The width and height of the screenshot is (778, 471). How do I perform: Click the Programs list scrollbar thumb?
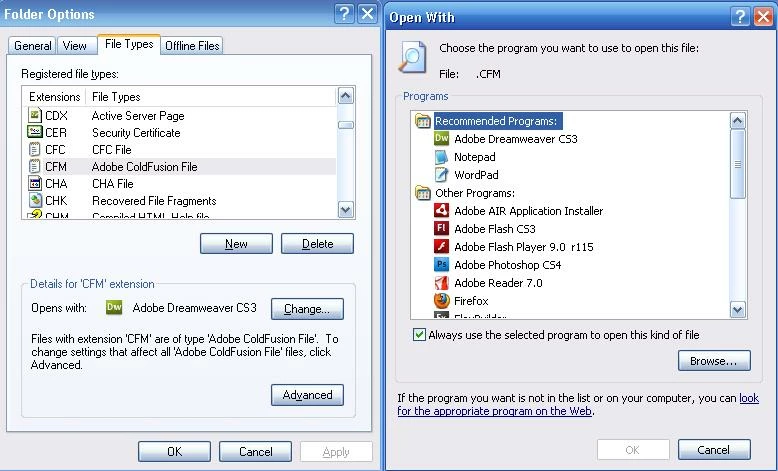coord(737,164)
